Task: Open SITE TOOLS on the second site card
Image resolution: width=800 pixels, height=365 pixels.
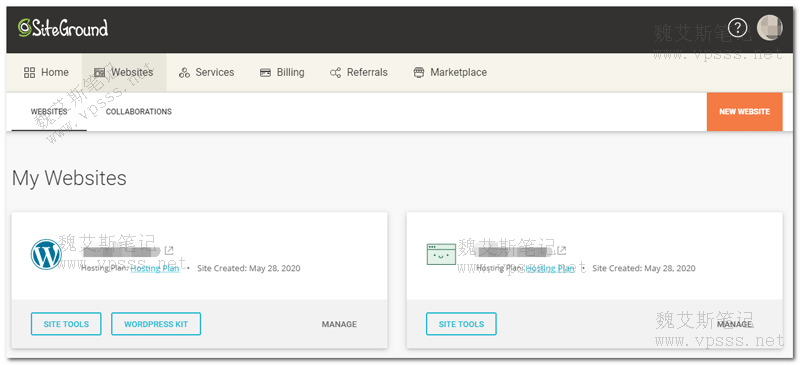Action: (461, 324)
